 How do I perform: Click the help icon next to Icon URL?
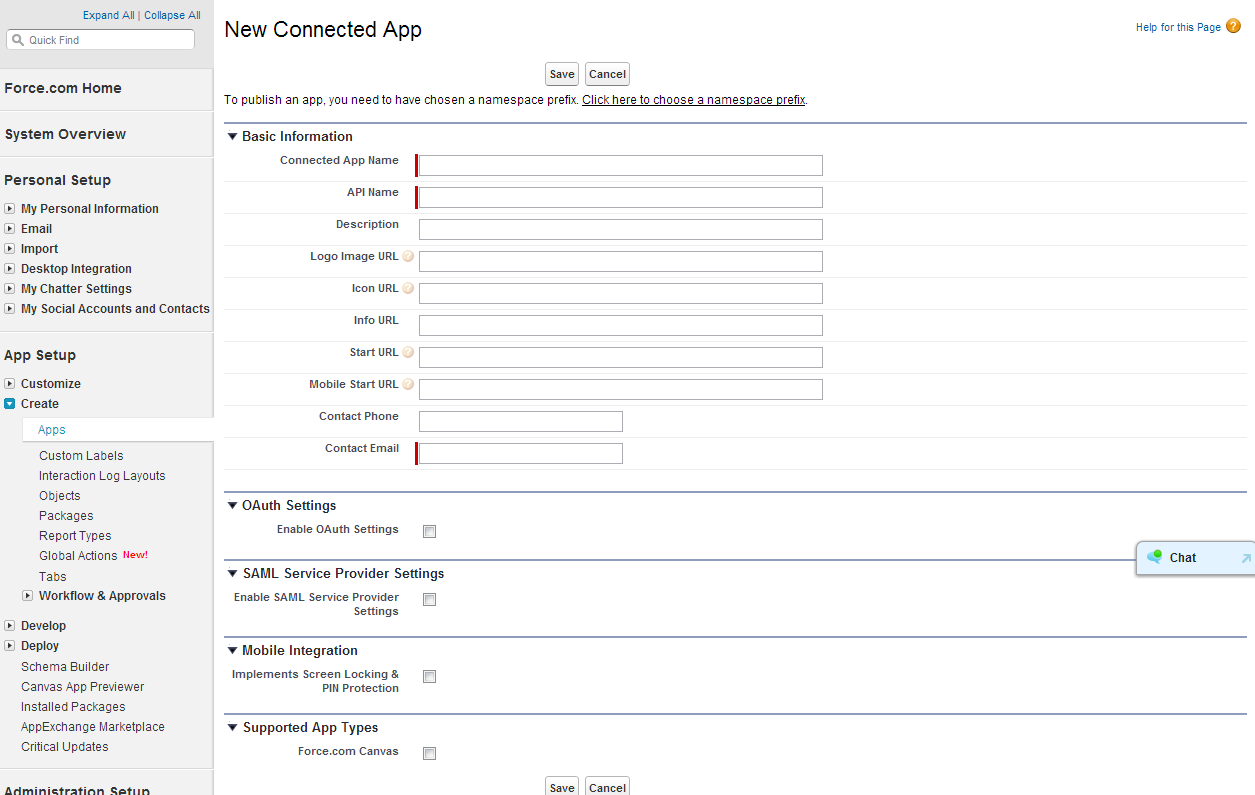[x=408, y=289]
